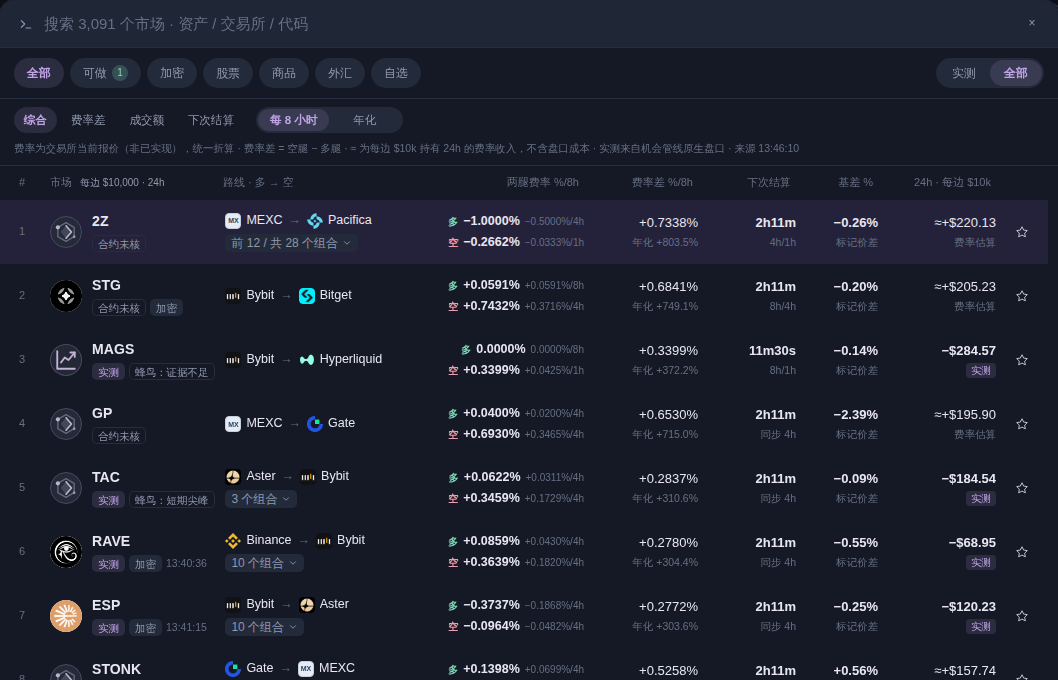Click 费率差 %/8h column header
Screen dimensions: 1058x680
click(662, 182)
